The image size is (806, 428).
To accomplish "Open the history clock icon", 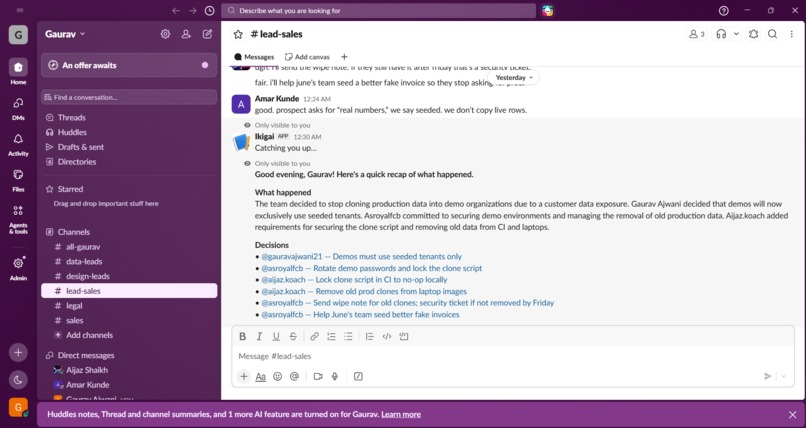I will click(x=209, y=10).
